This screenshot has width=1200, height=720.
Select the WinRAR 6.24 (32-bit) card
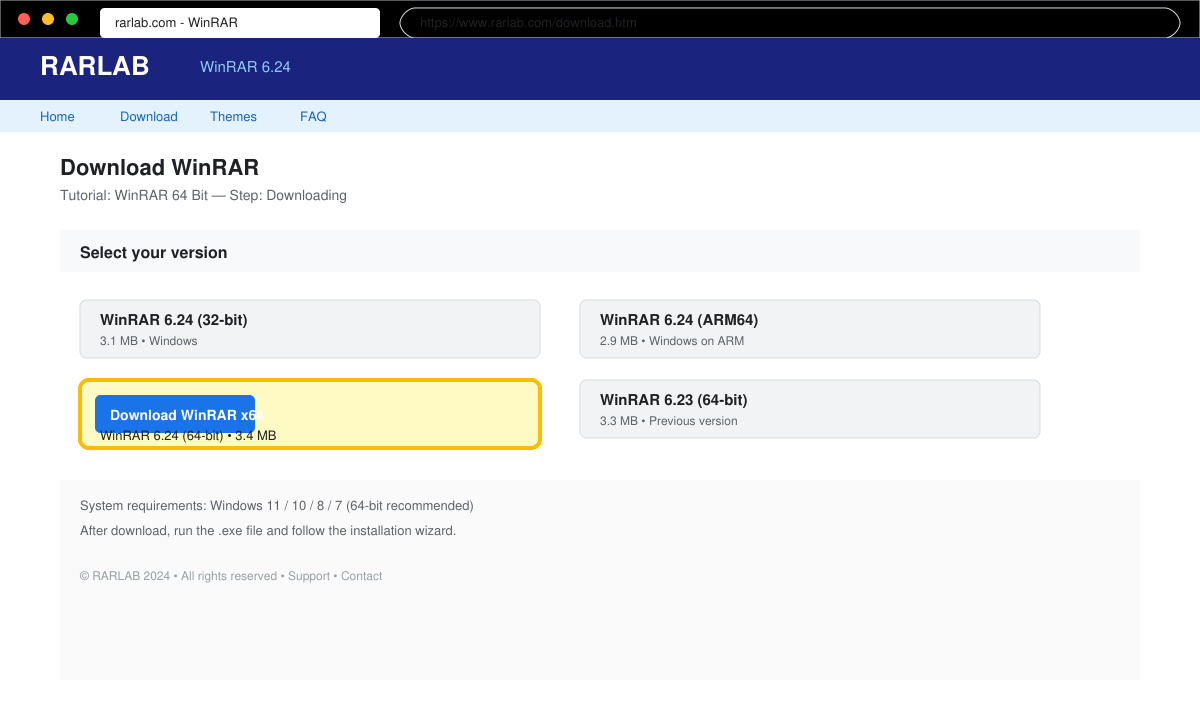(310, 329)
